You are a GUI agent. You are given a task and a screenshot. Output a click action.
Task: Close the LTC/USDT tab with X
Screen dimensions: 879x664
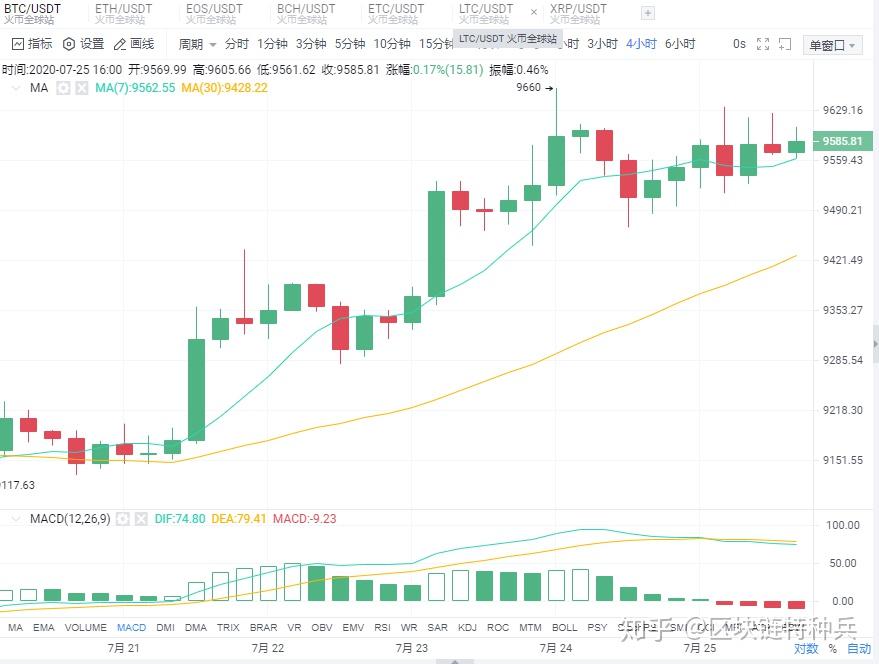534,12
